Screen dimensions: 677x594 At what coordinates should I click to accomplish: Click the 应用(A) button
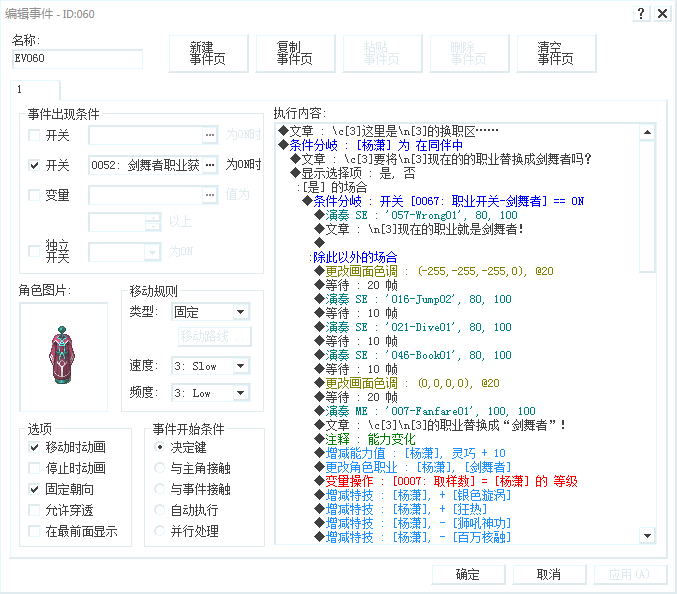(x=630, y=575)
